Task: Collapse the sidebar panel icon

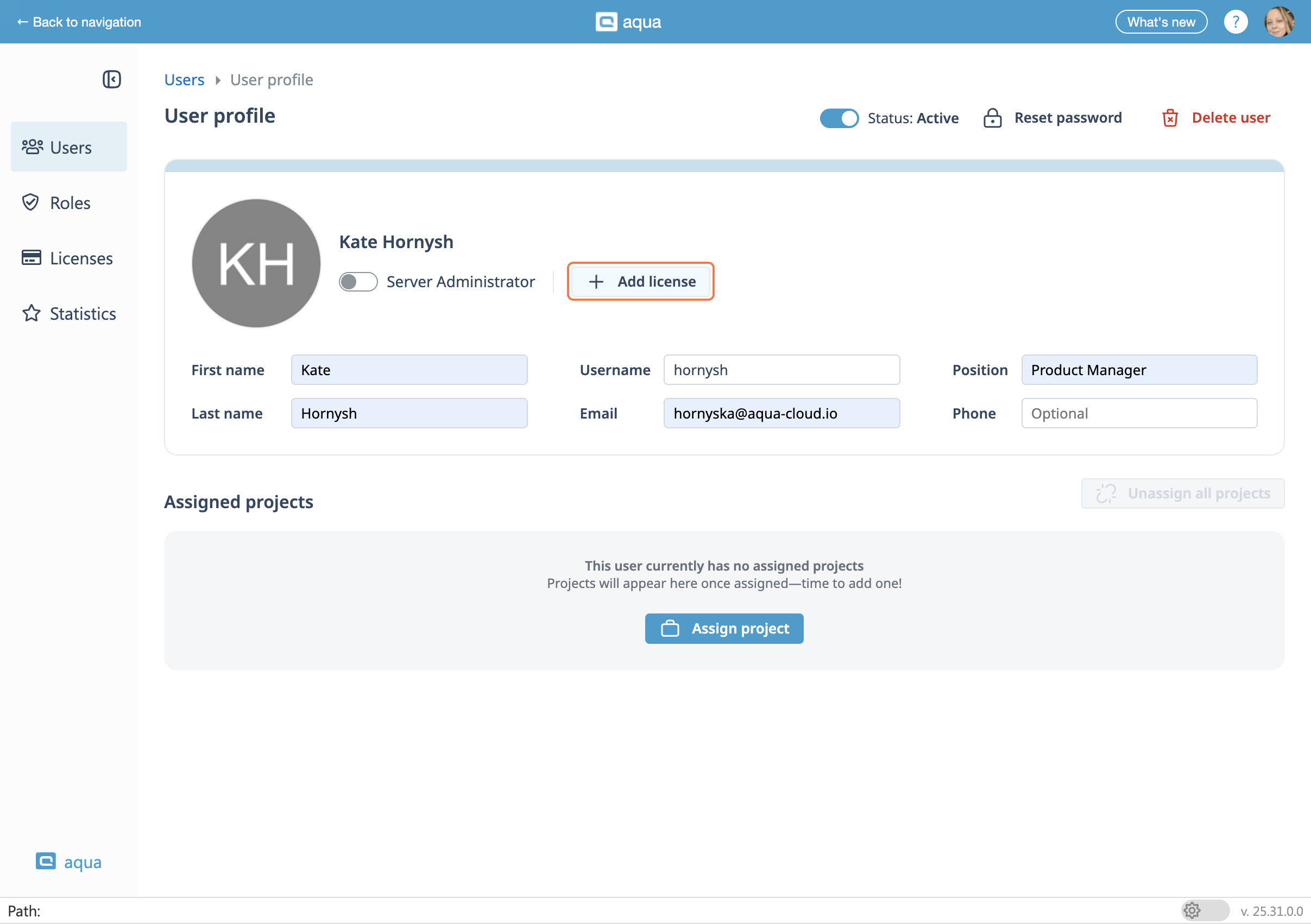Action: (x=111, y=79)
